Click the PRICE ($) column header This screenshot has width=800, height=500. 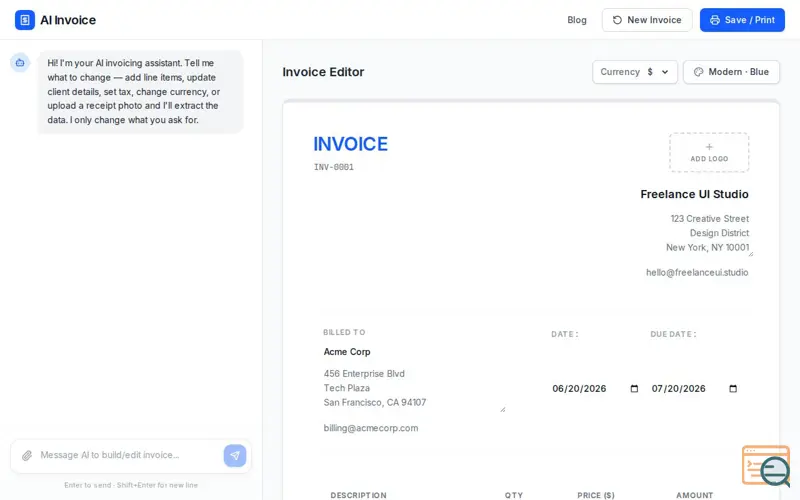[x=595, y=495]
